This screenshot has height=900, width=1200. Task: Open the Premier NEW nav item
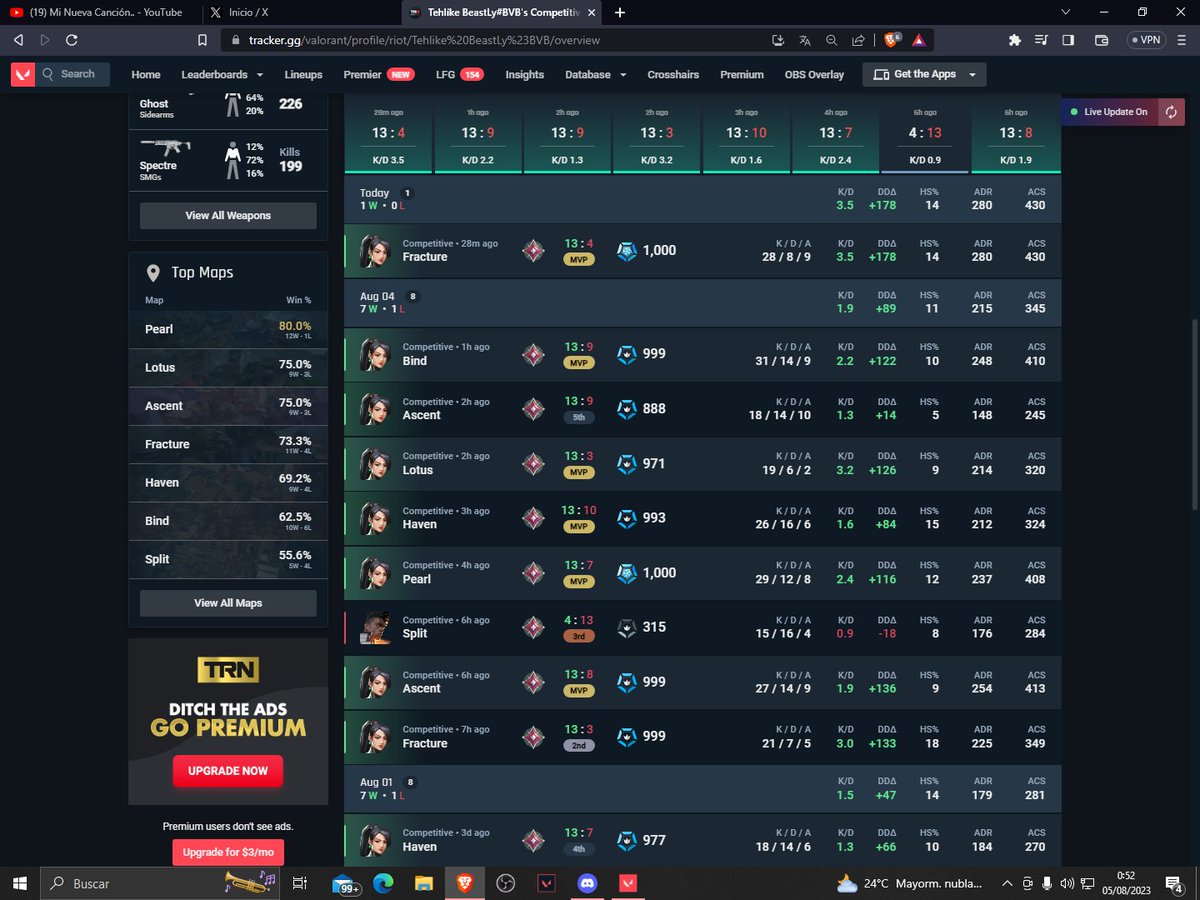tap(379, 75)
